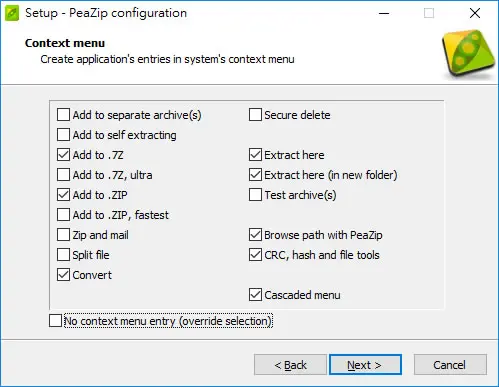Screen dimensions: 499x387
Task: Check the Split file checkbox
Action: [63, 255]
